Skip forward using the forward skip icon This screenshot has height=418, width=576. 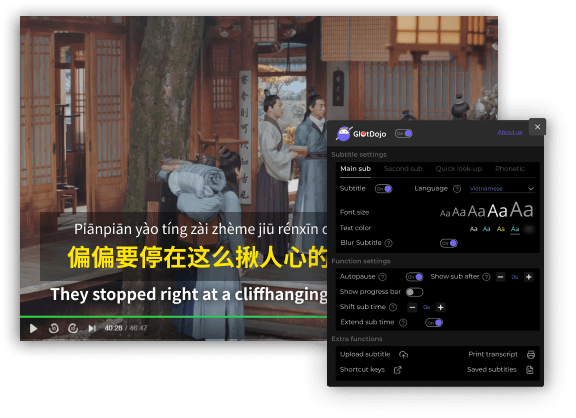73,328
